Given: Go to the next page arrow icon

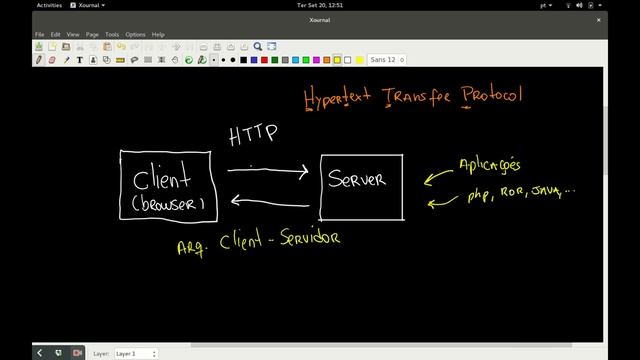Looking at the screenshot, I should click(176, 47).
